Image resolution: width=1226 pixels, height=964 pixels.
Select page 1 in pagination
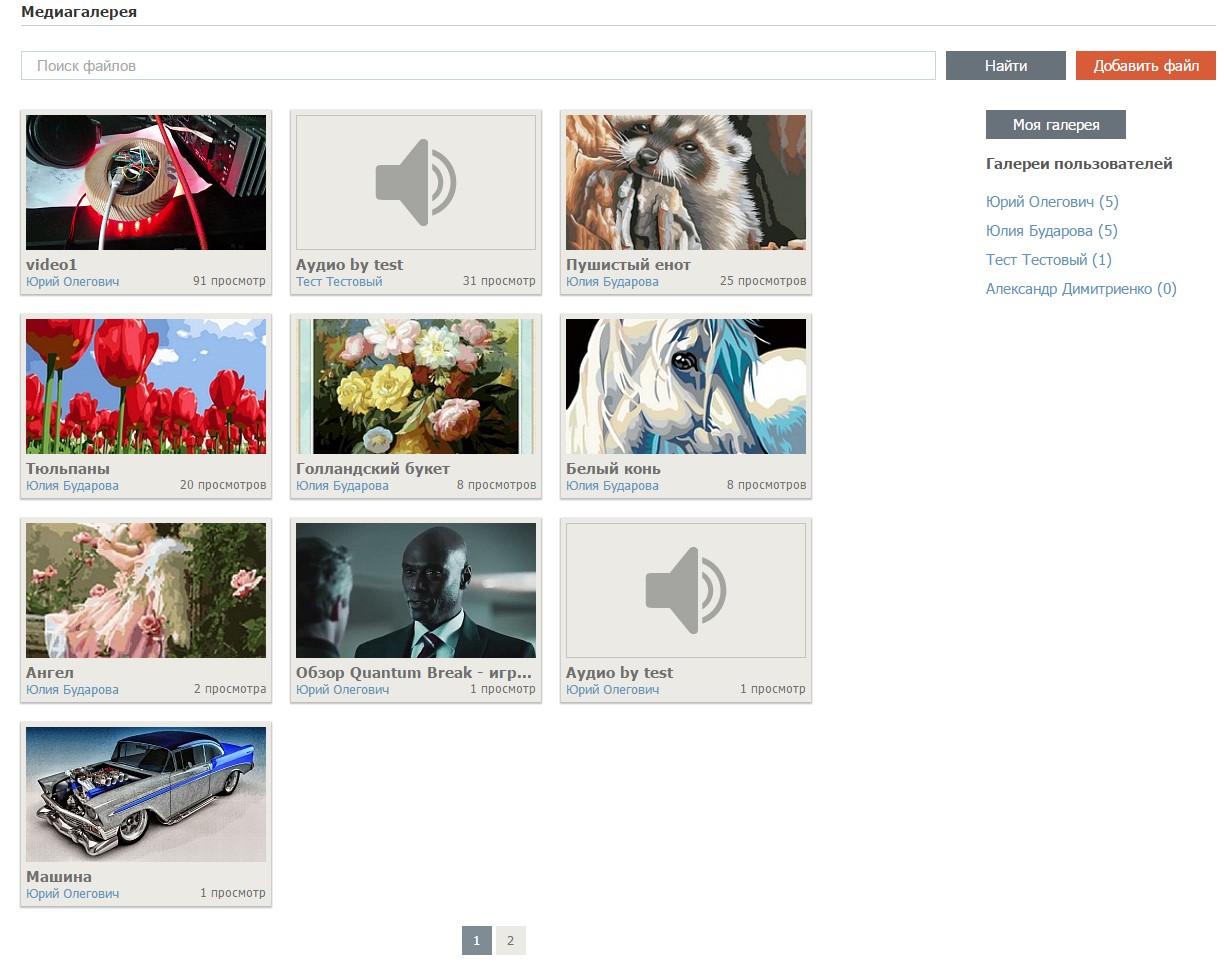(x=476, y=941)
